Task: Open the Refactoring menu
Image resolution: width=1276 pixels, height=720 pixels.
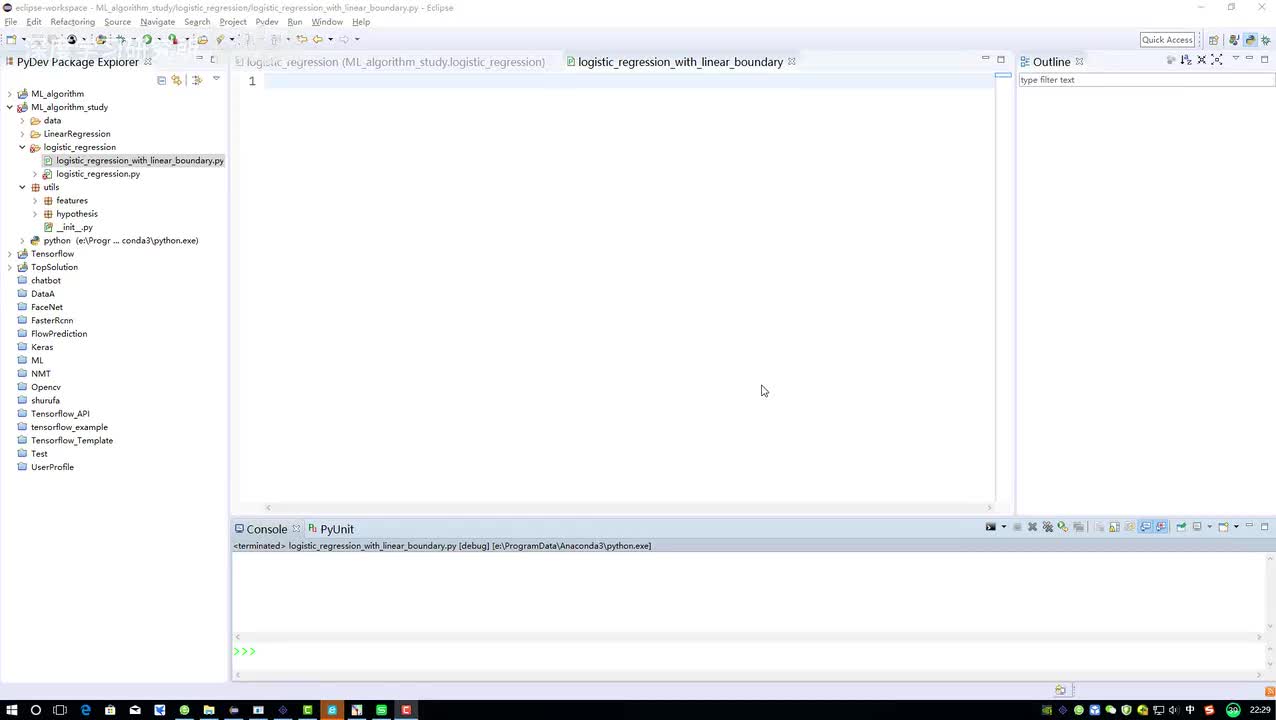Action: point(72,22)
